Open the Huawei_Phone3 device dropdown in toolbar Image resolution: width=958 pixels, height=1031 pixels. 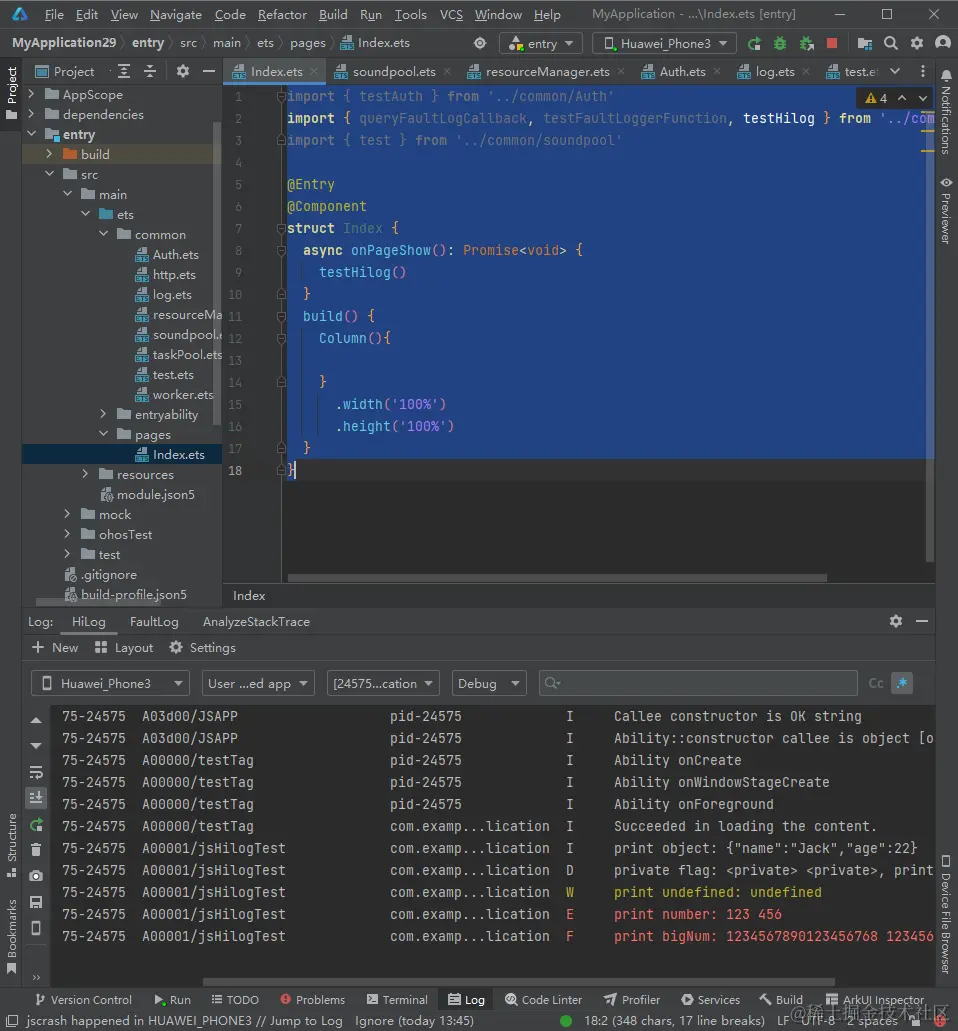click(664, 44)
